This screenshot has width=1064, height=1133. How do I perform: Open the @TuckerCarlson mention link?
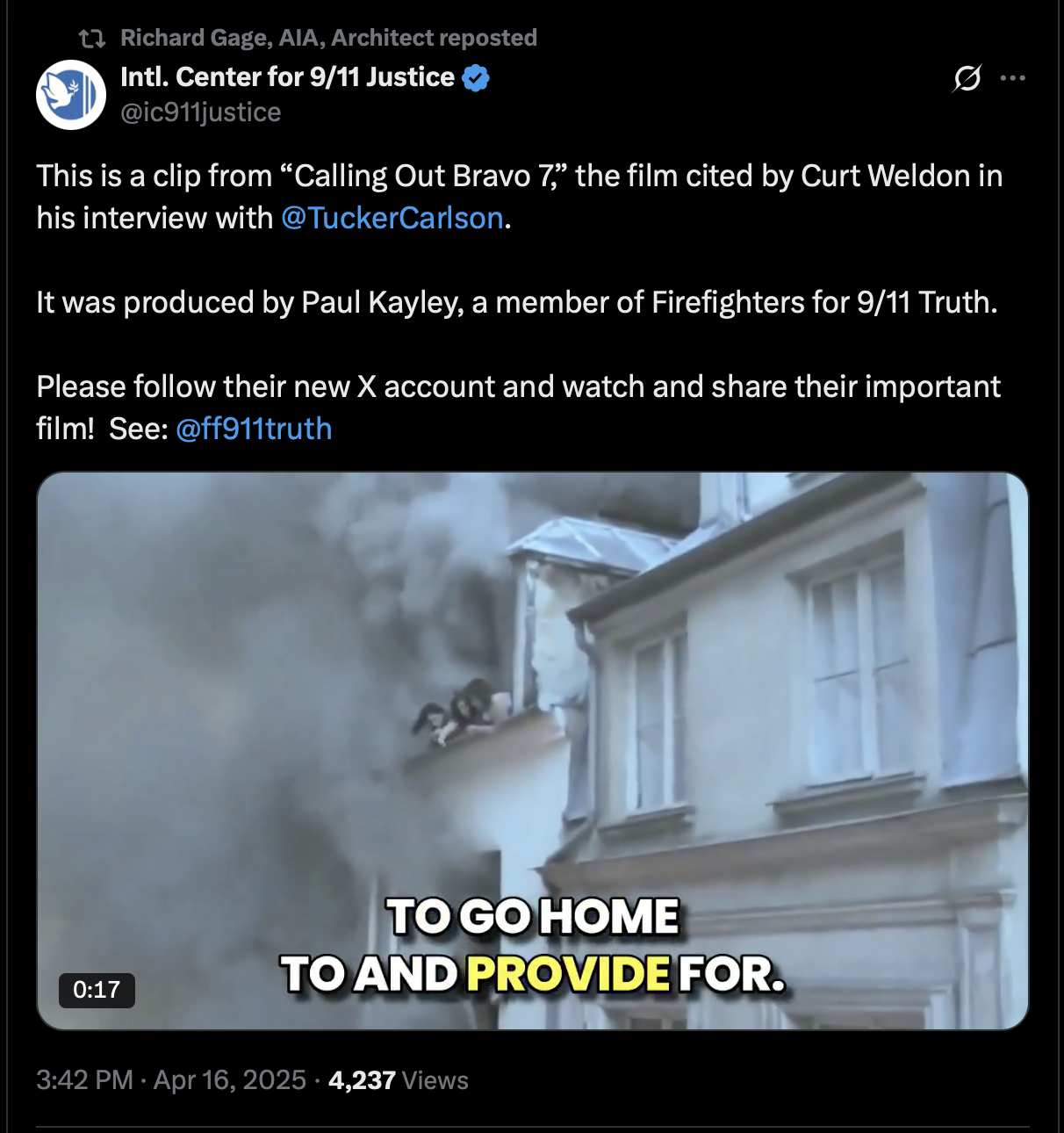[392, 218]
